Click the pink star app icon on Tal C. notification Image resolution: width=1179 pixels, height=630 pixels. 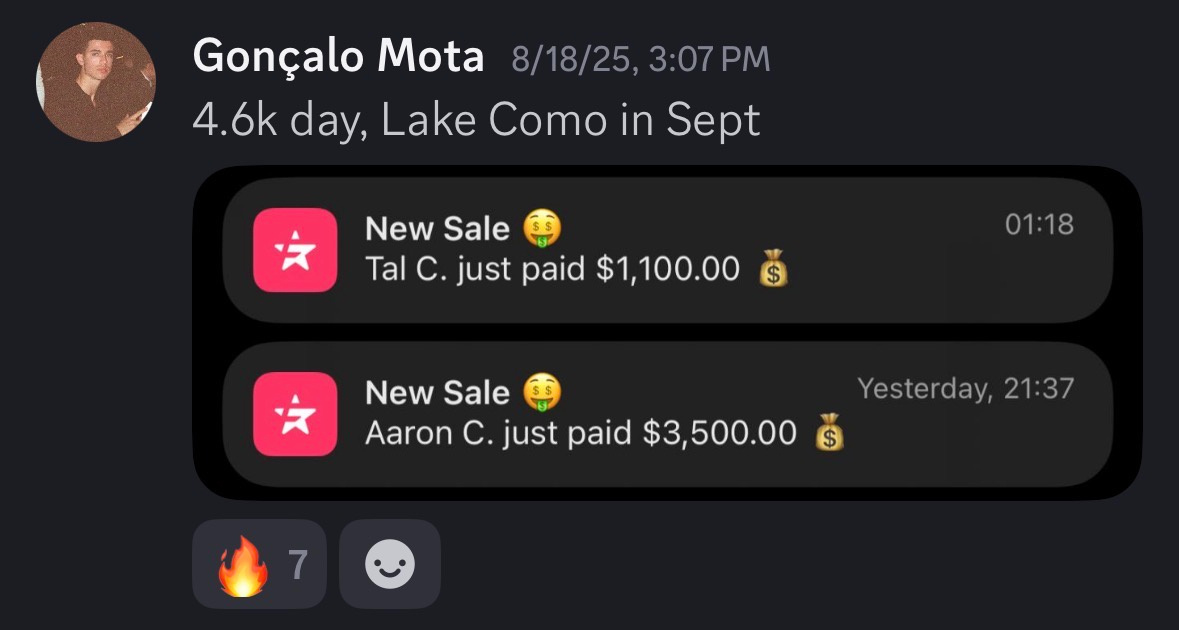click(x=295, y=250)
